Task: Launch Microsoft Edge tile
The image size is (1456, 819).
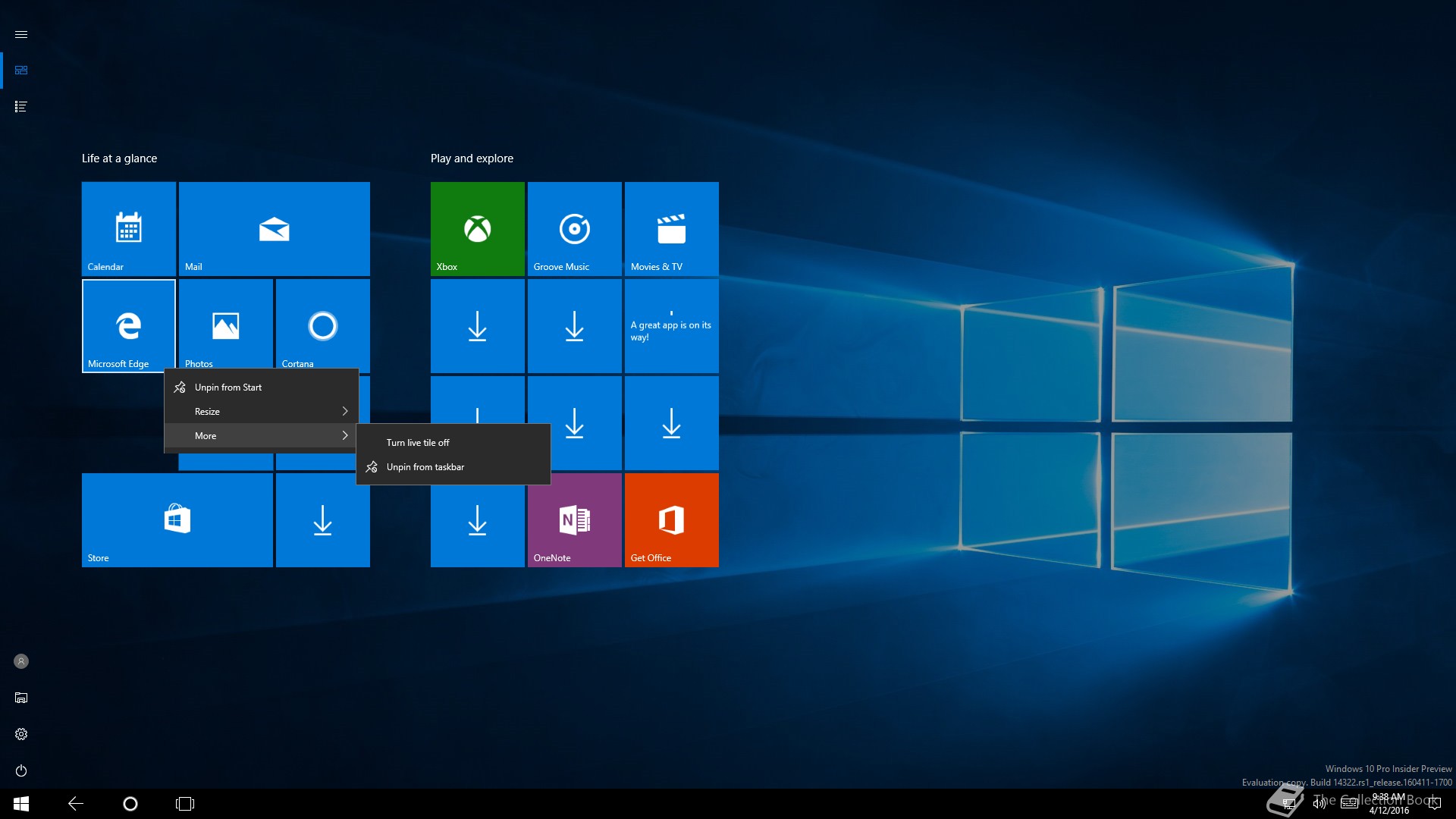Action: [129, 326]
